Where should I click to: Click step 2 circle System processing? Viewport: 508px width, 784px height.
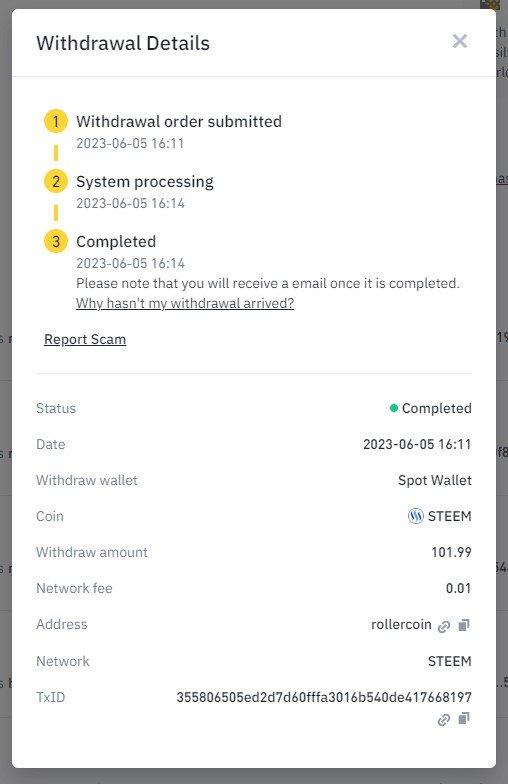point(56,182)
